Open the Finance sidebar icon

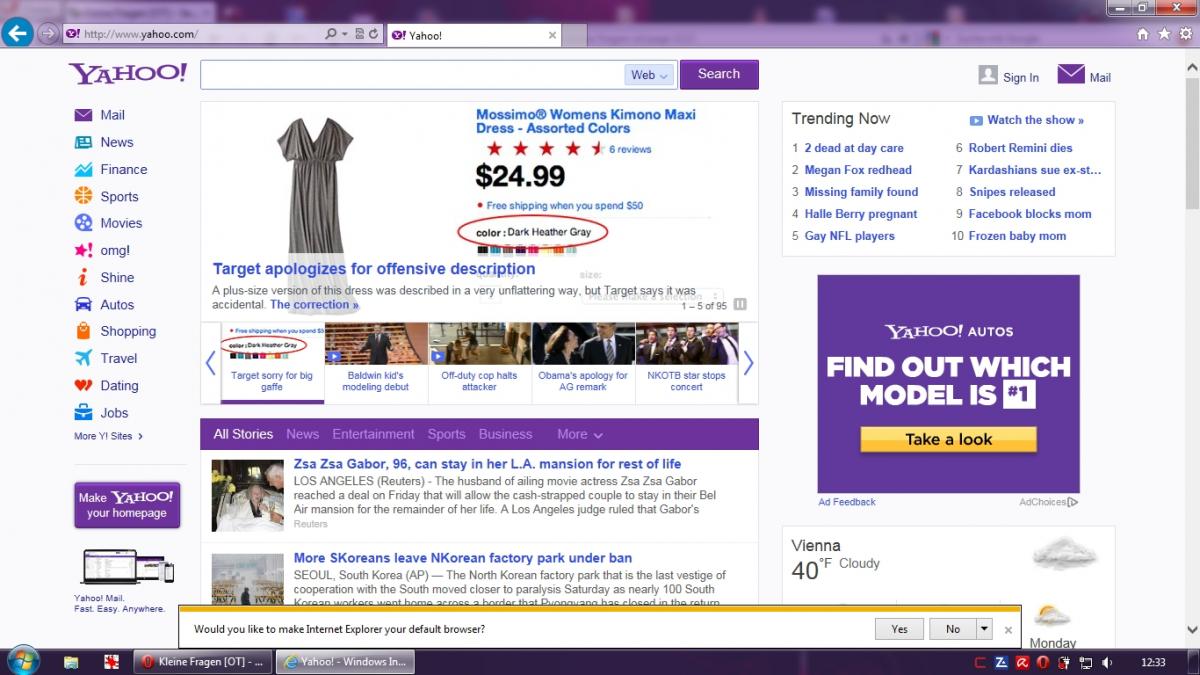click(x=83, y=169)
